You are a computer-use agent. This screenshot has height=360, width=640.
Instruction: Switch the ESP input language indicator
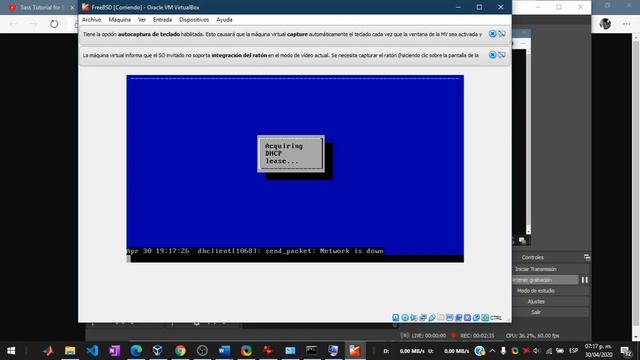coord(573,351)
